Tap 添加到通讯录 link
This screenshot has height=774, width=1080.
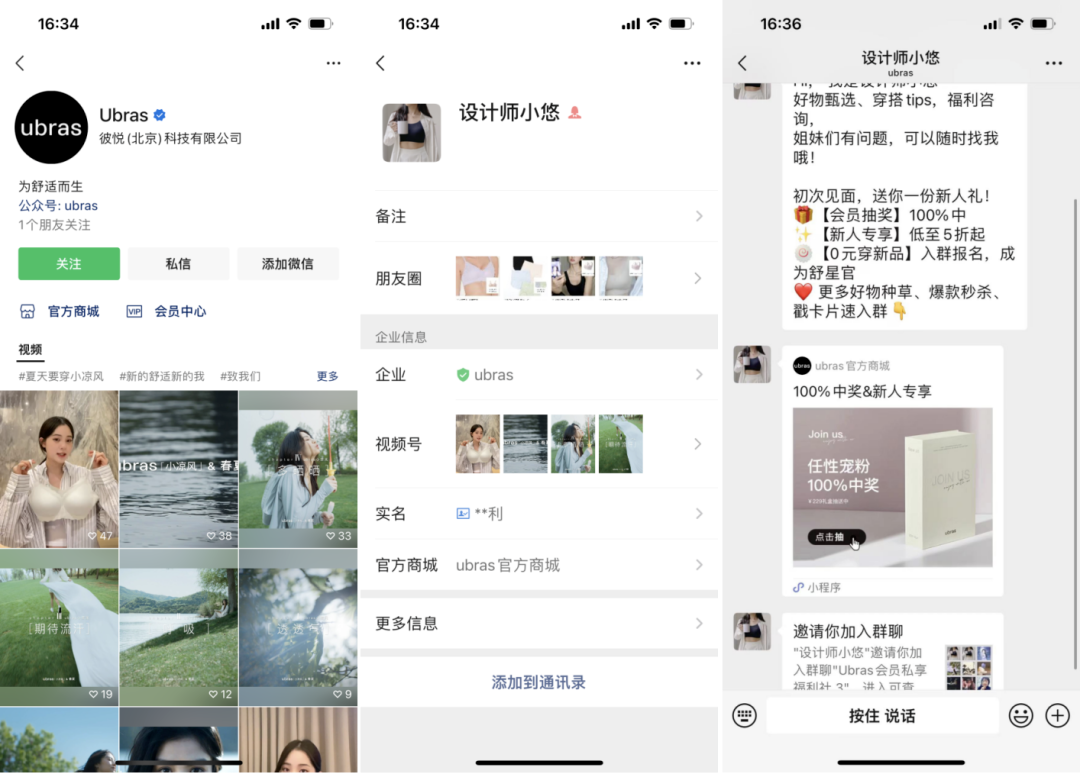point(538,682)
